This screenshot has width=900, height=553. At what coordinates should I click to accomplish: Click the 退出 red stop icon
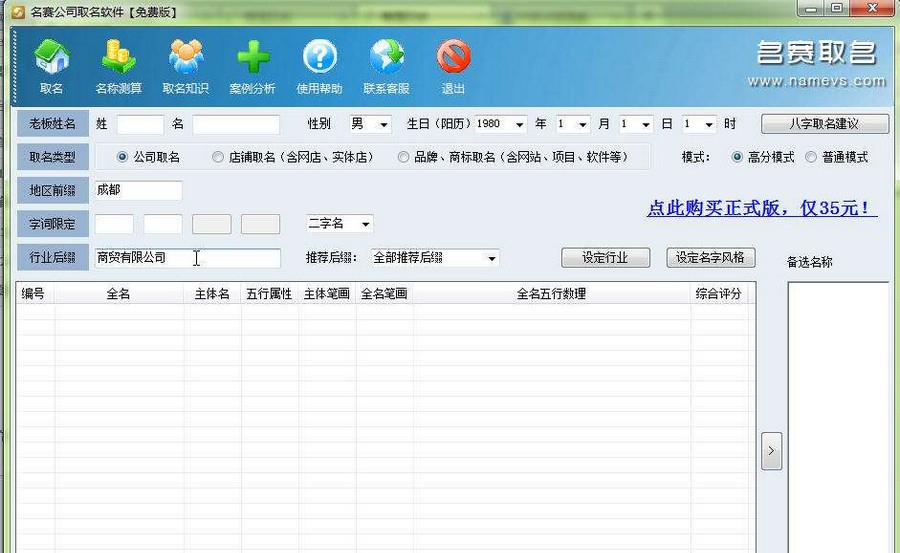coord(453,58)
